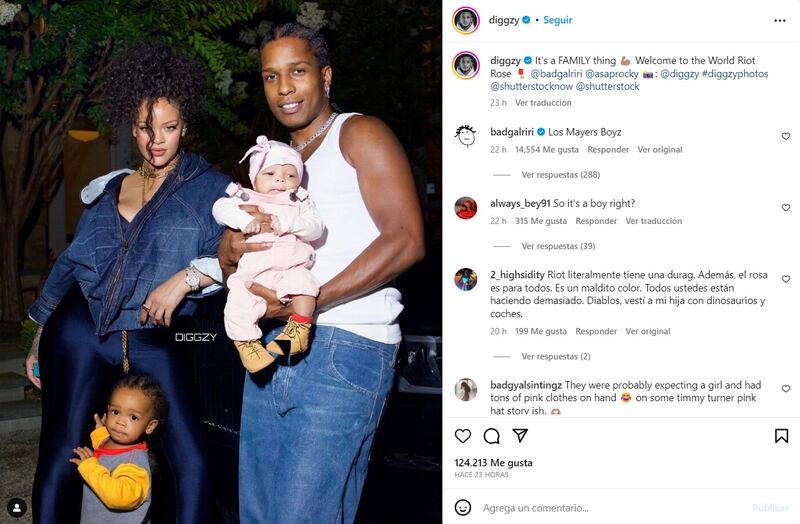Image resolution: width=800 pixels, height=524 pixels.
Task: Show tagged people icon on photo
Action: 17,508
